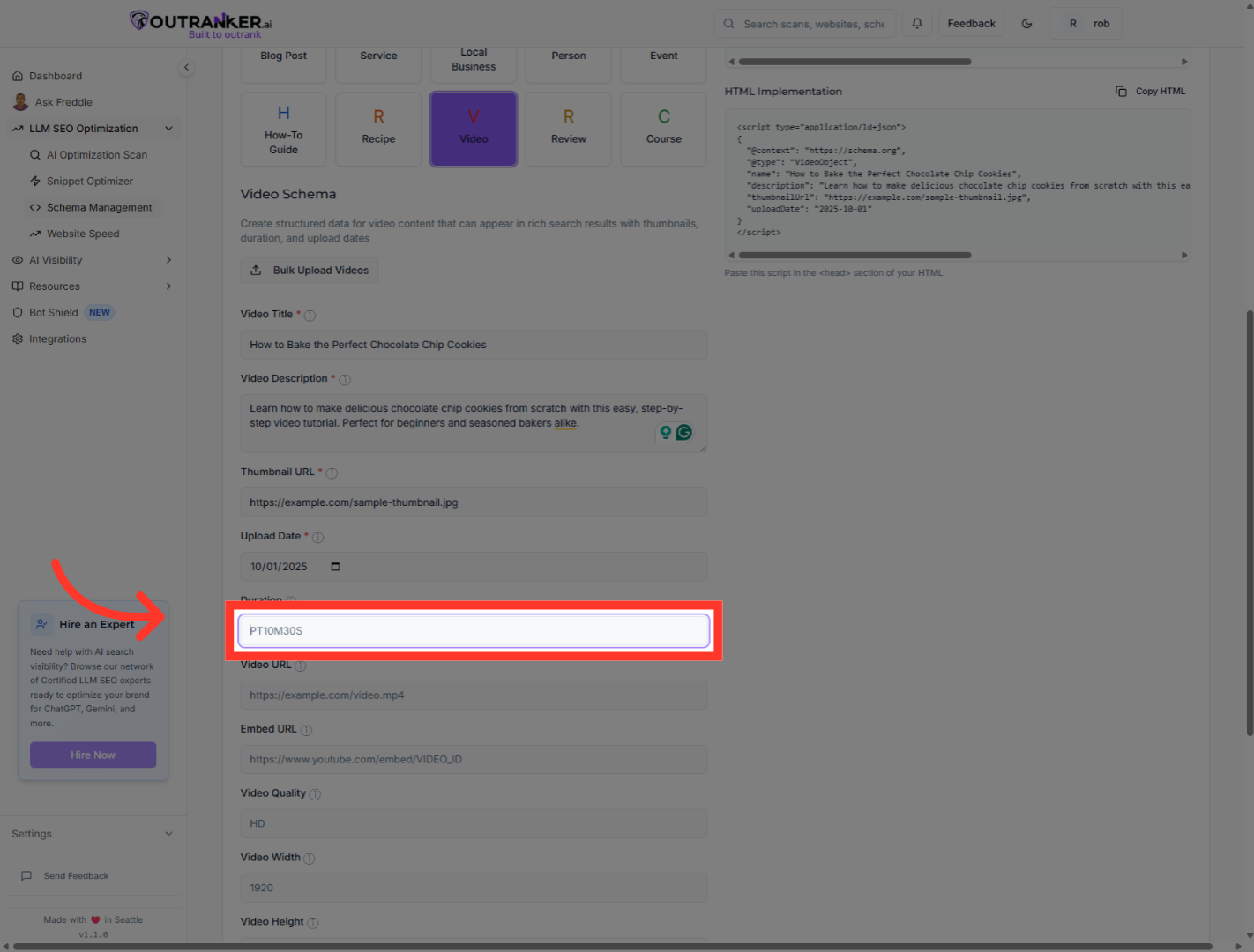Focus the search scans and websites field
This screenshot has width=1254, height=952.
[805, 24]
